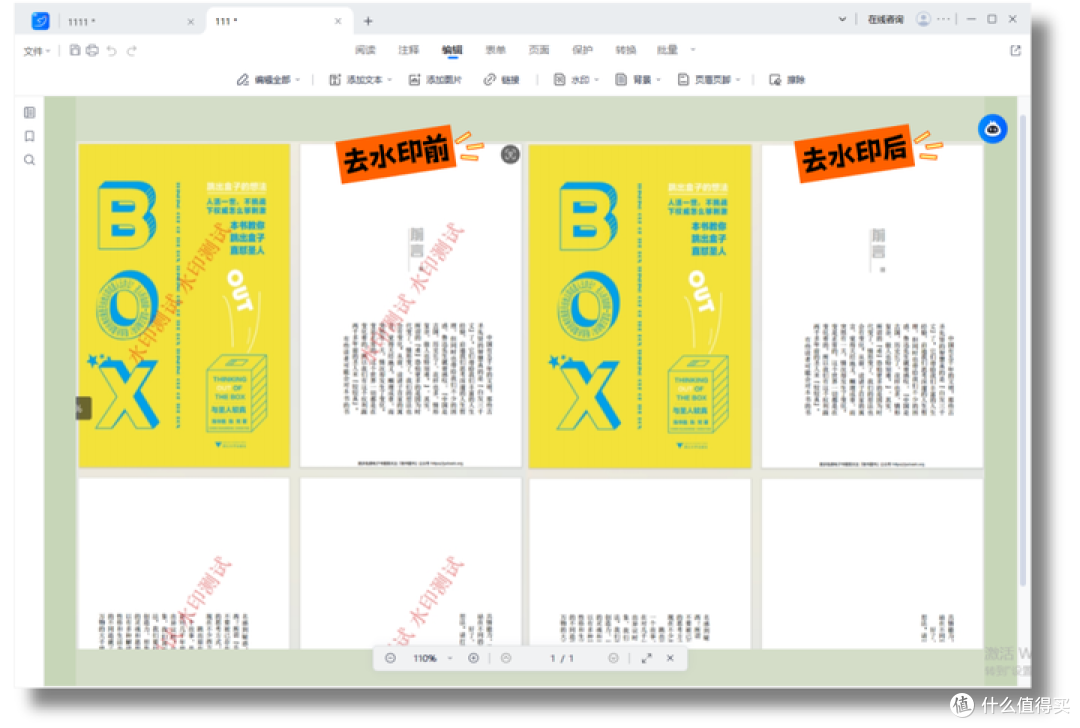
Task: Click the fullscreen expand icon
Action: pyautogui.click(x=647, y=658)
